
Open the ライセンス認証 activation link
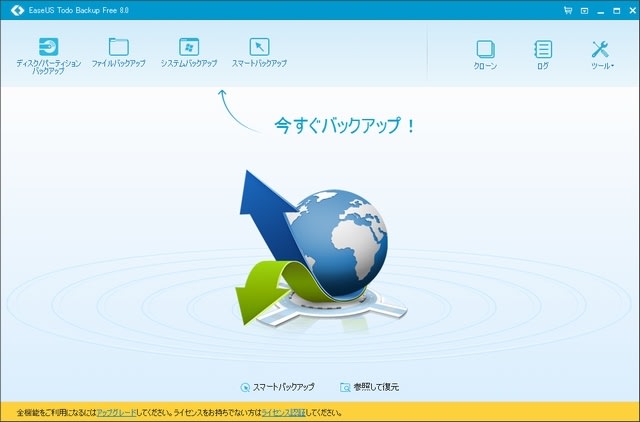click(x=283, y=412)
